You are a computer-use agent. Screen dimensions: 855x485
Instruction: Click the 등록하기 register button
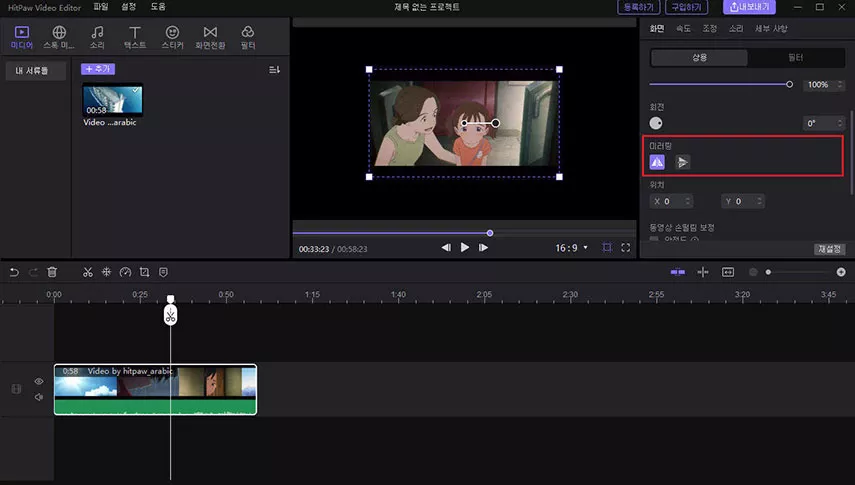click(x=639, y=7)
